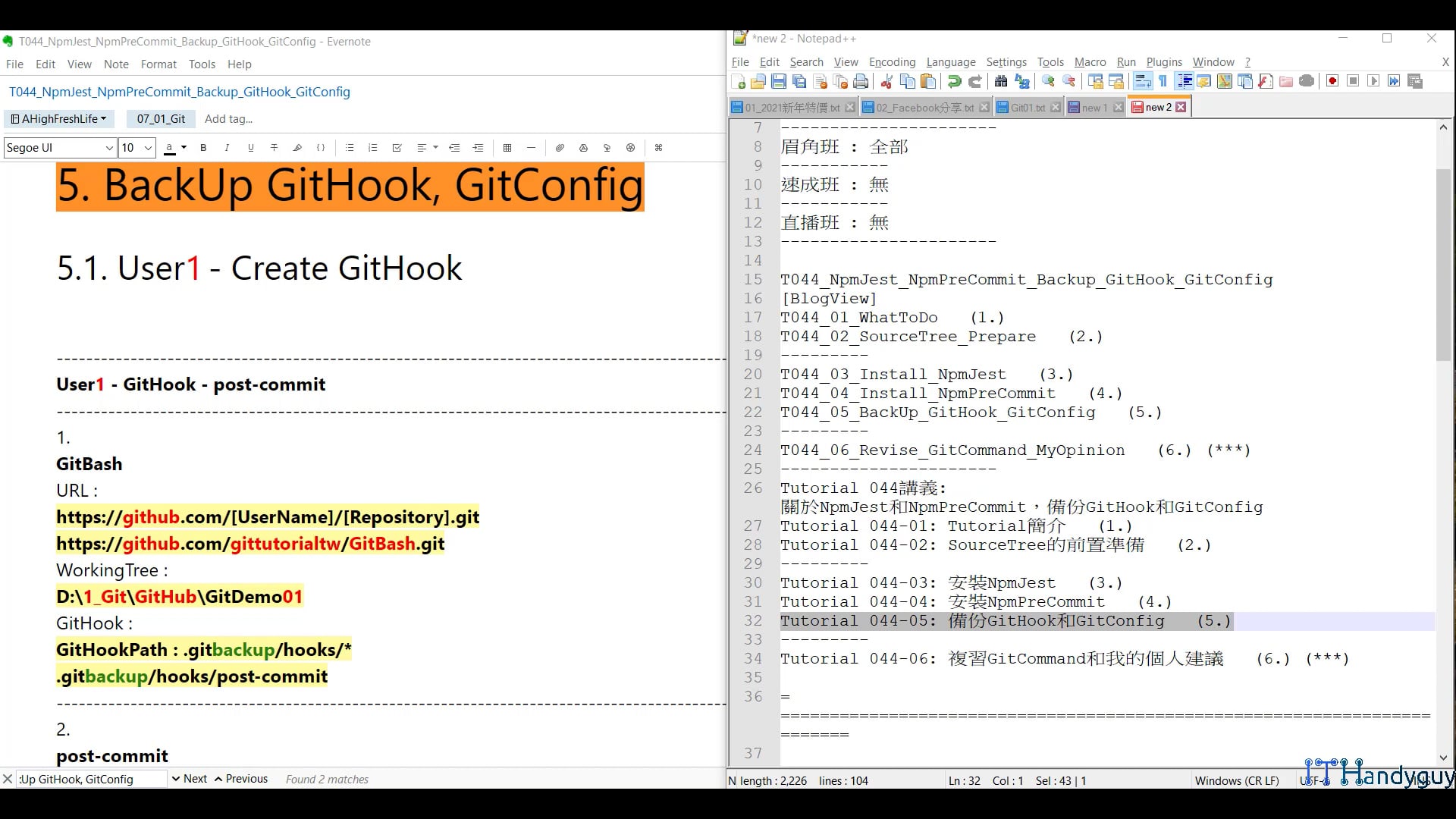Screen dimensions: 1456x819
Task: Undo last edit with green arrow icon
Action: point(954,81)
